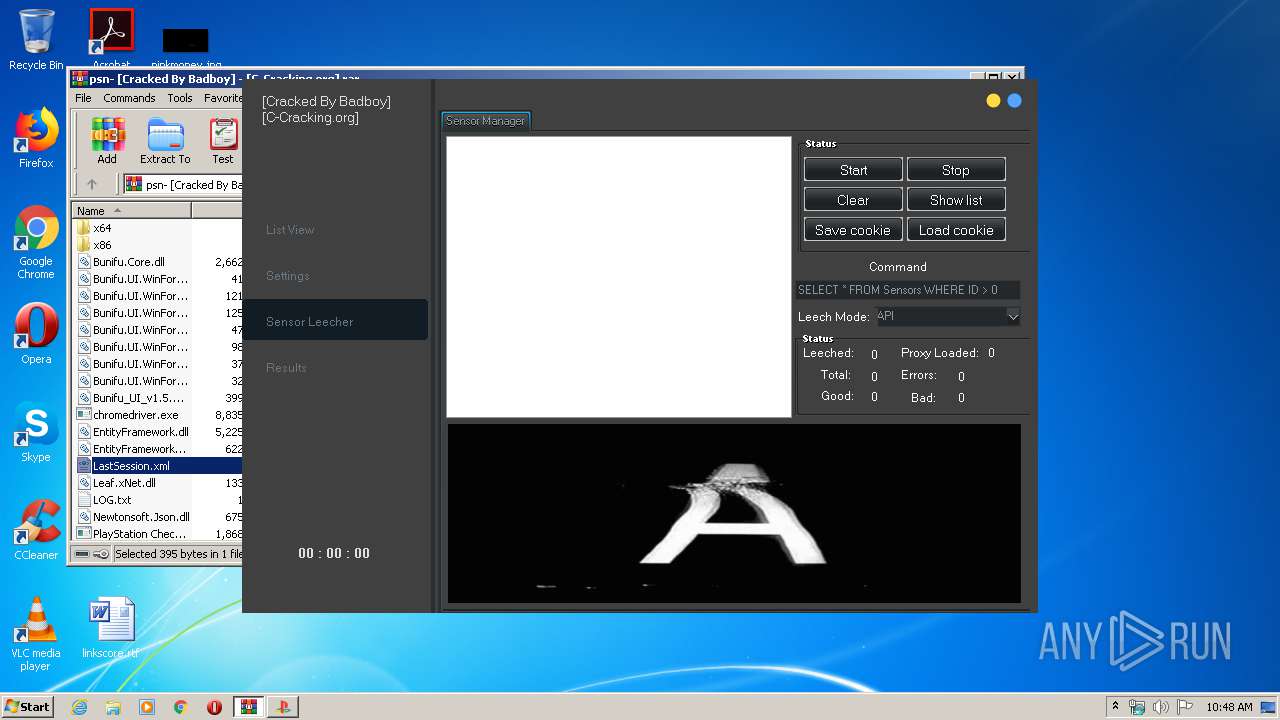Screen dimensions: 1280x720
Task: Open the WinRAR Tools menu
Action: click(x=180, y=98)
